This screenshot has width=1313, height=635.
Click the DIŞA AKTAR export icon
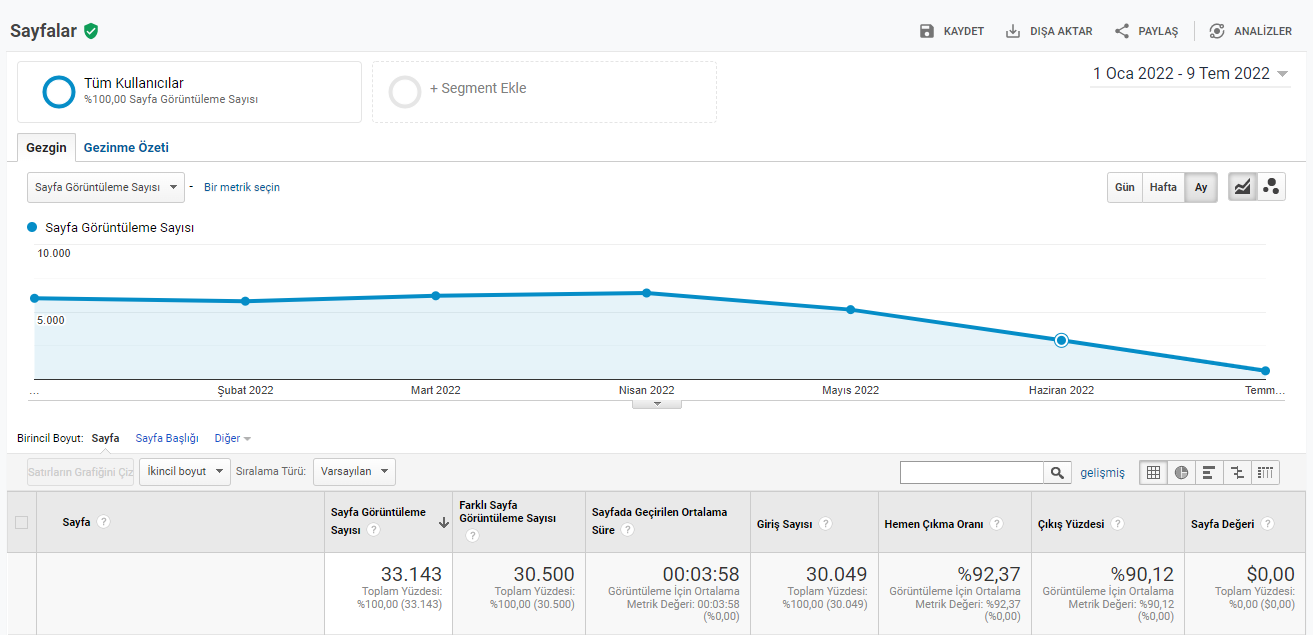coord(1013,31)
